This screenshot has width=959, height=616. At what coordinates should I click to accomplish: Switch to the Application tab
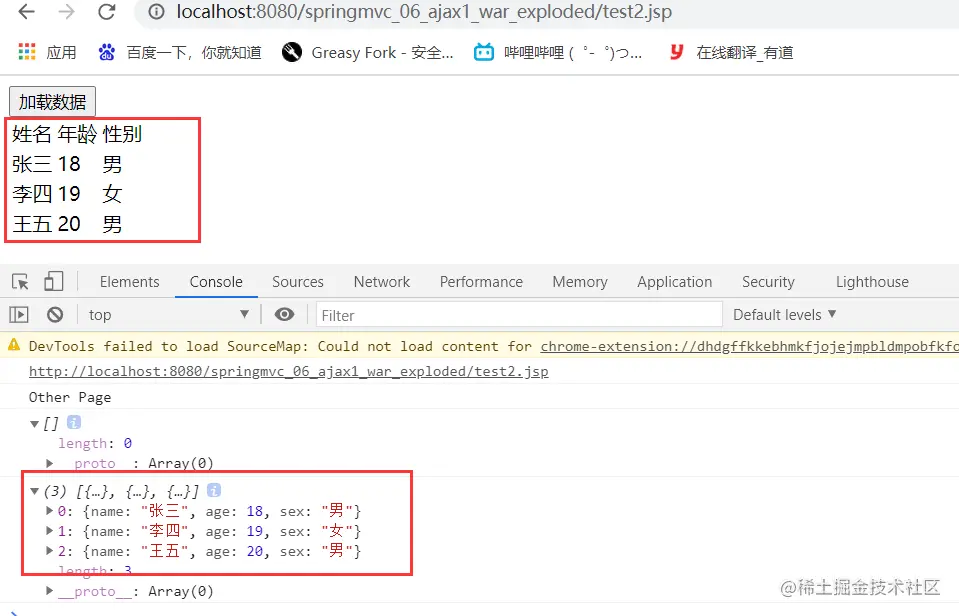(675, 281)
